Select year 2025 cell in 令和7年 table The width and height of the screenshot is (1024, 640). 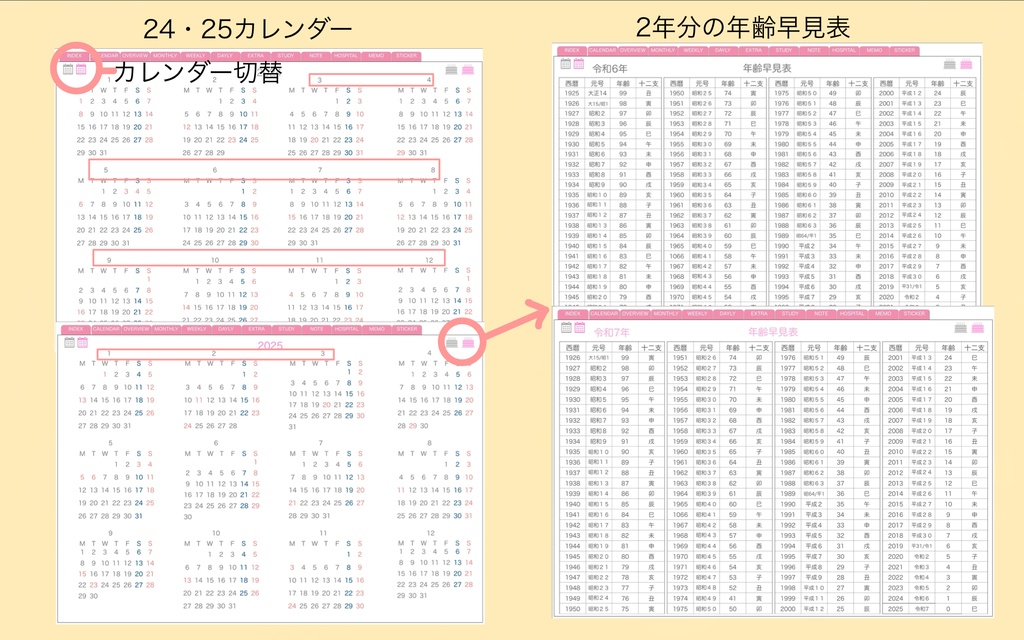click(895, 609)
